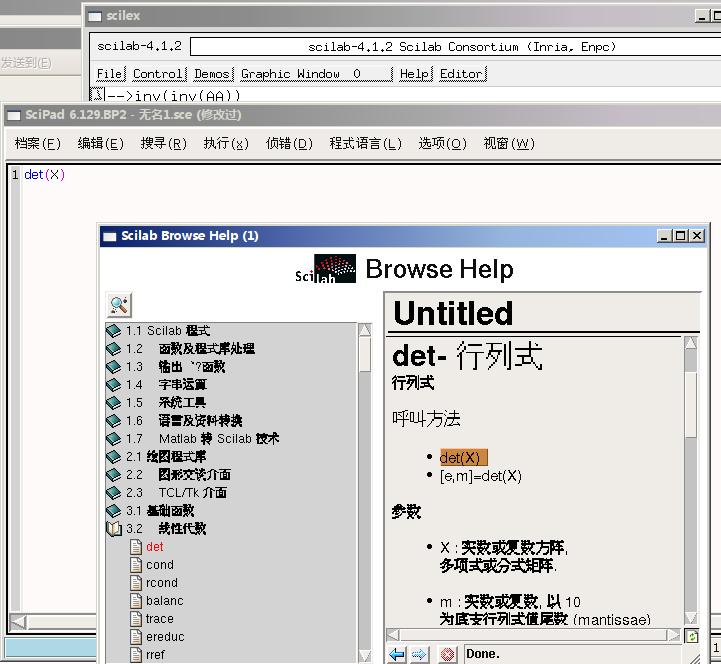Click the help content scrollbar down arrow

click(691, 618)
